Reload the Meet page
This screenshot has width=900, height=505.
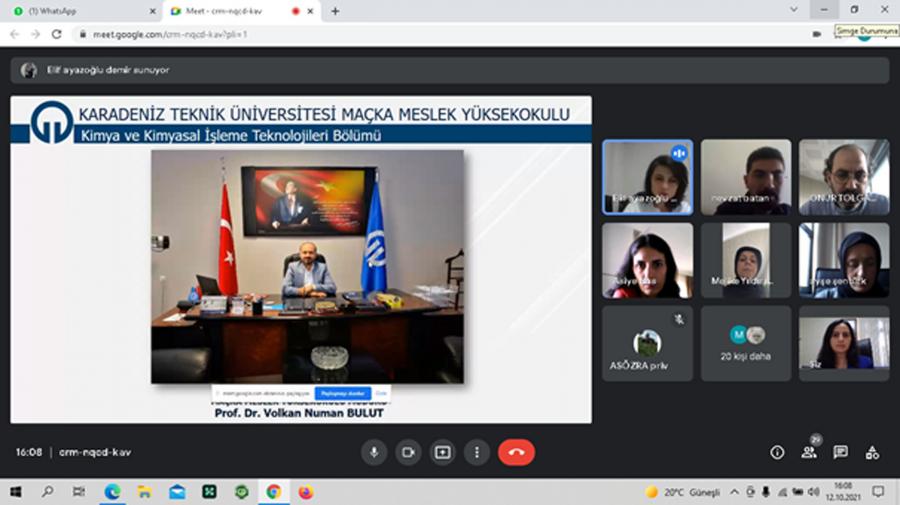(x=57, y=34)
